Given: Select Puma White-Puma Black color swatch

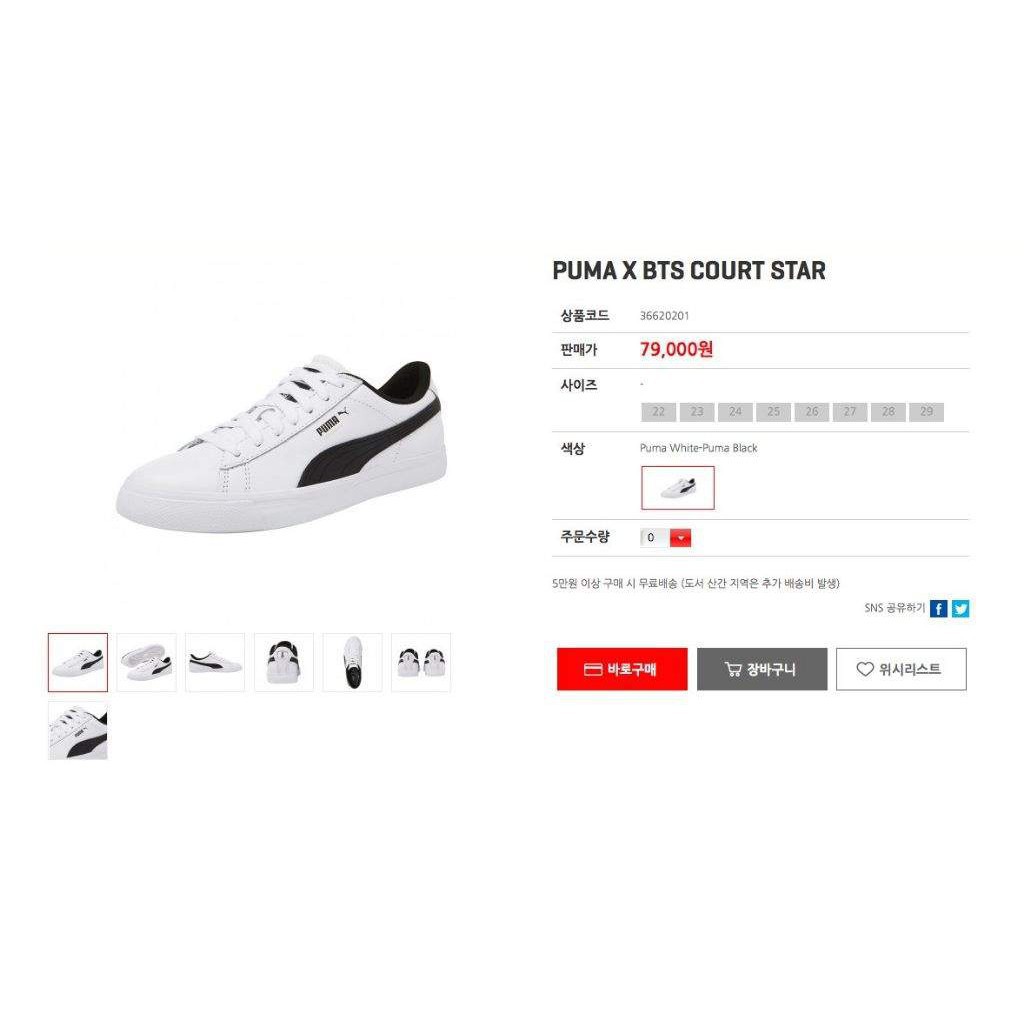Looking at the screenshot, I should (x=678, y=488).
